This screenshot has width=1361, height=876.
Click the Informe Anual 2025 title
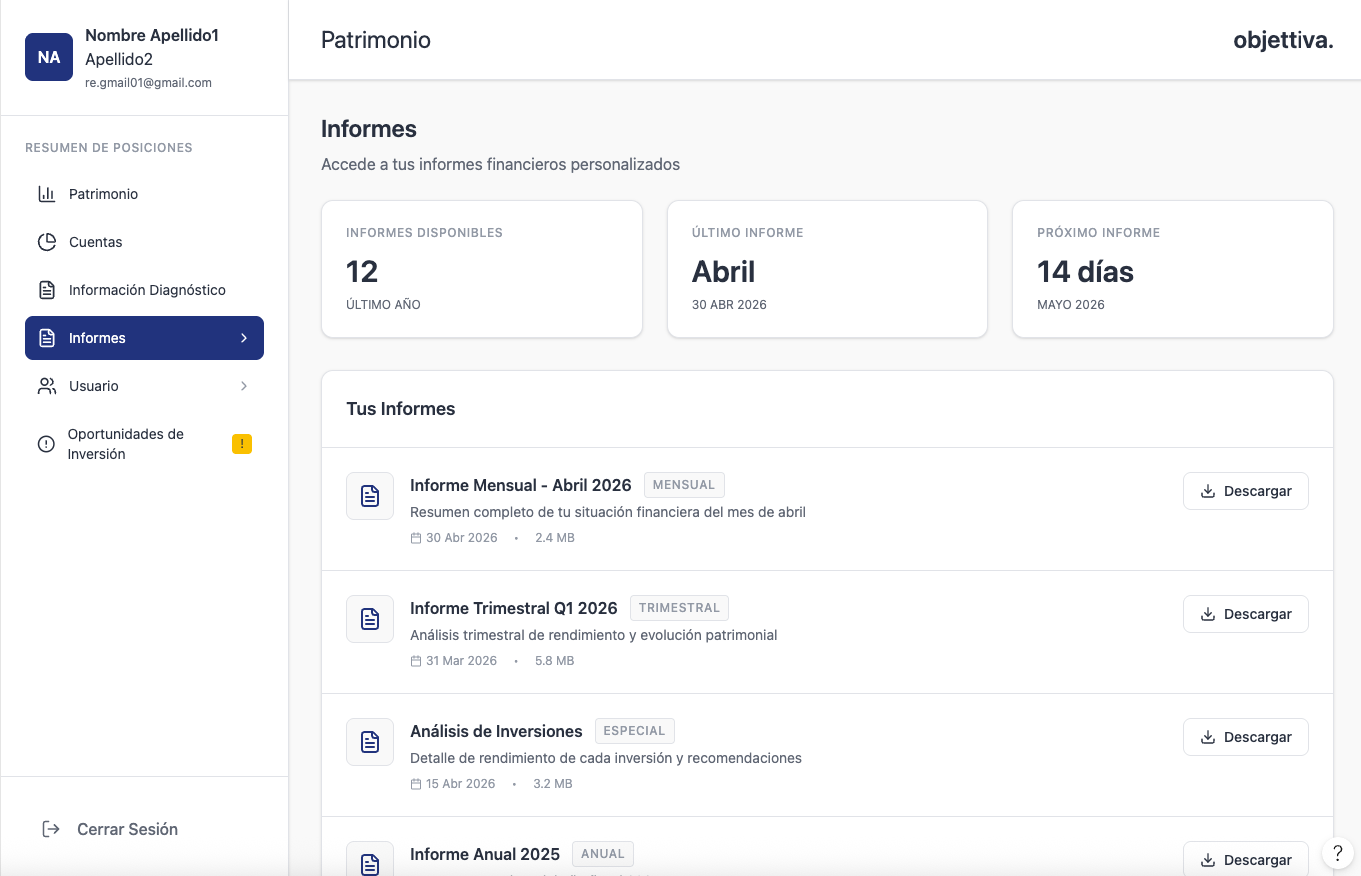coord(485,854)
